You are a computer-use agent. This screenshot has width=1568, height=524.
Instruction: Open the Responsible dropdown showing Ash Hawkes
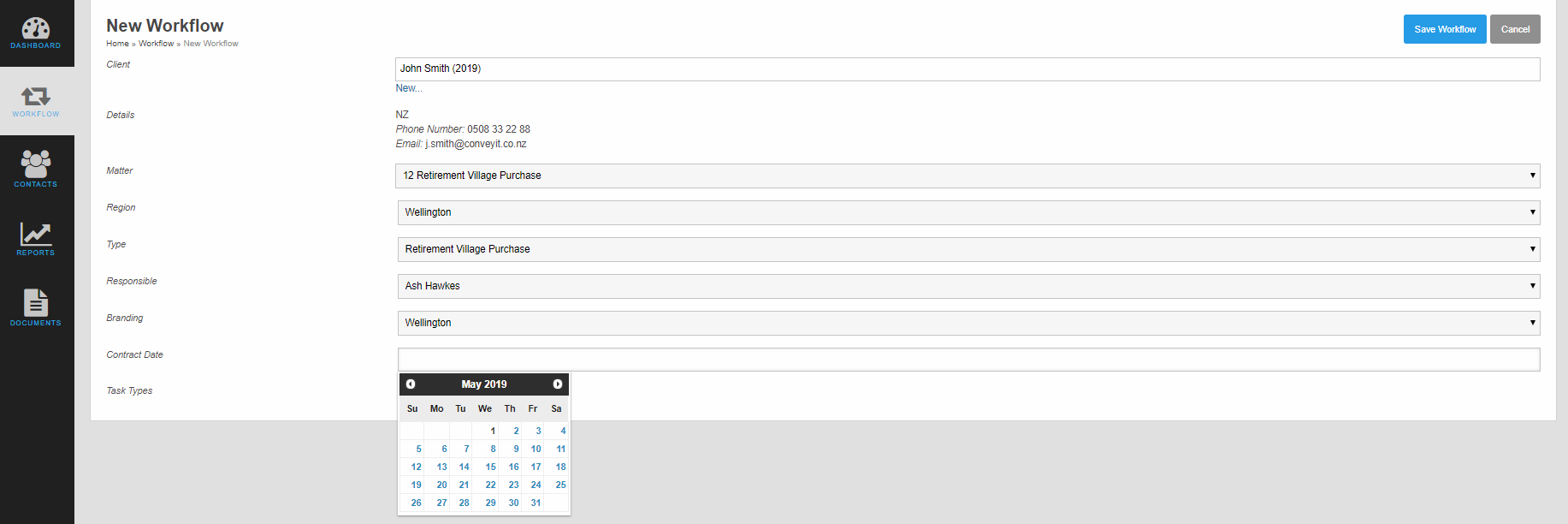click(x=968, y=286)
